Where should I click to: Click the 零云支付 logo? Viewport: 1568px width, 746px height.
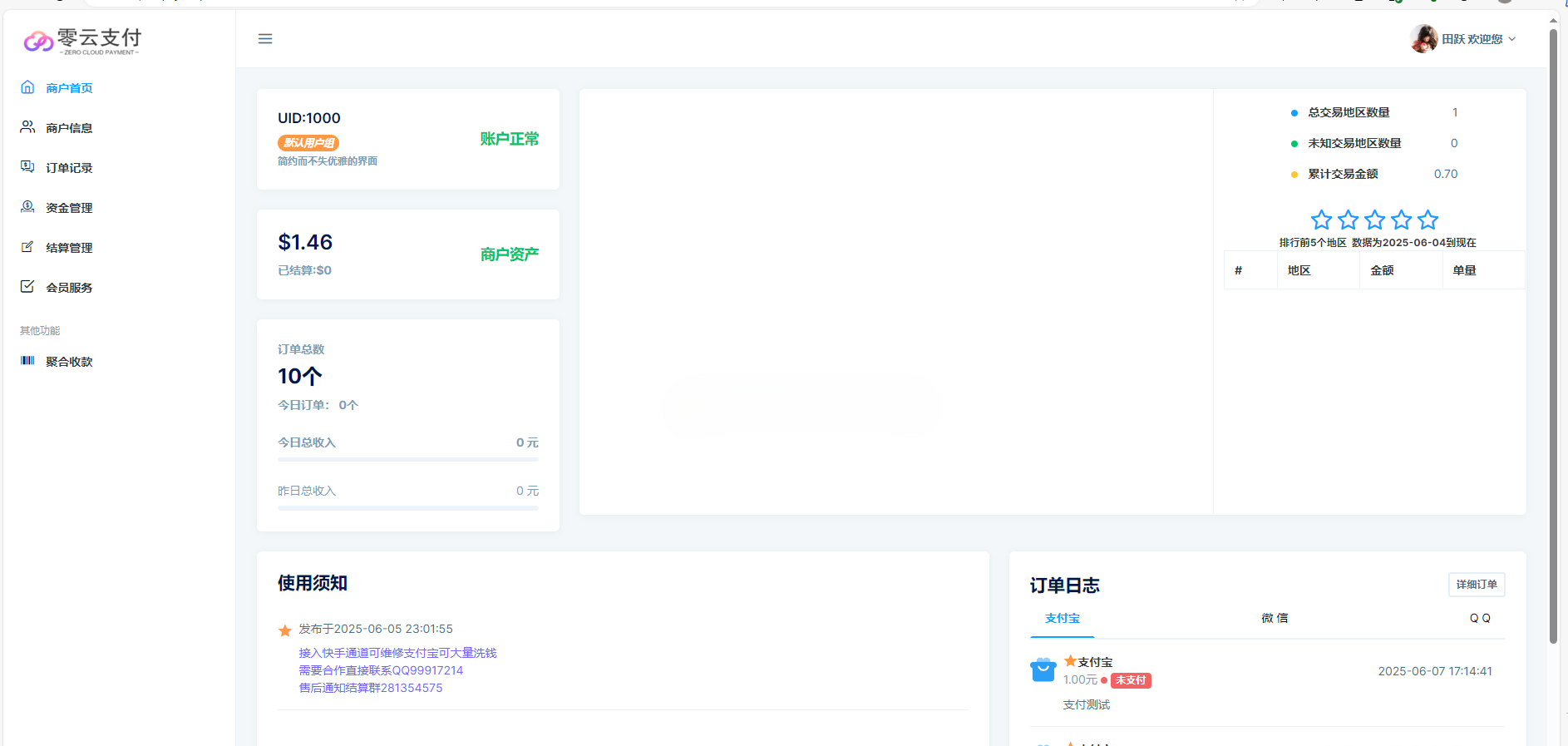point(83,40)
